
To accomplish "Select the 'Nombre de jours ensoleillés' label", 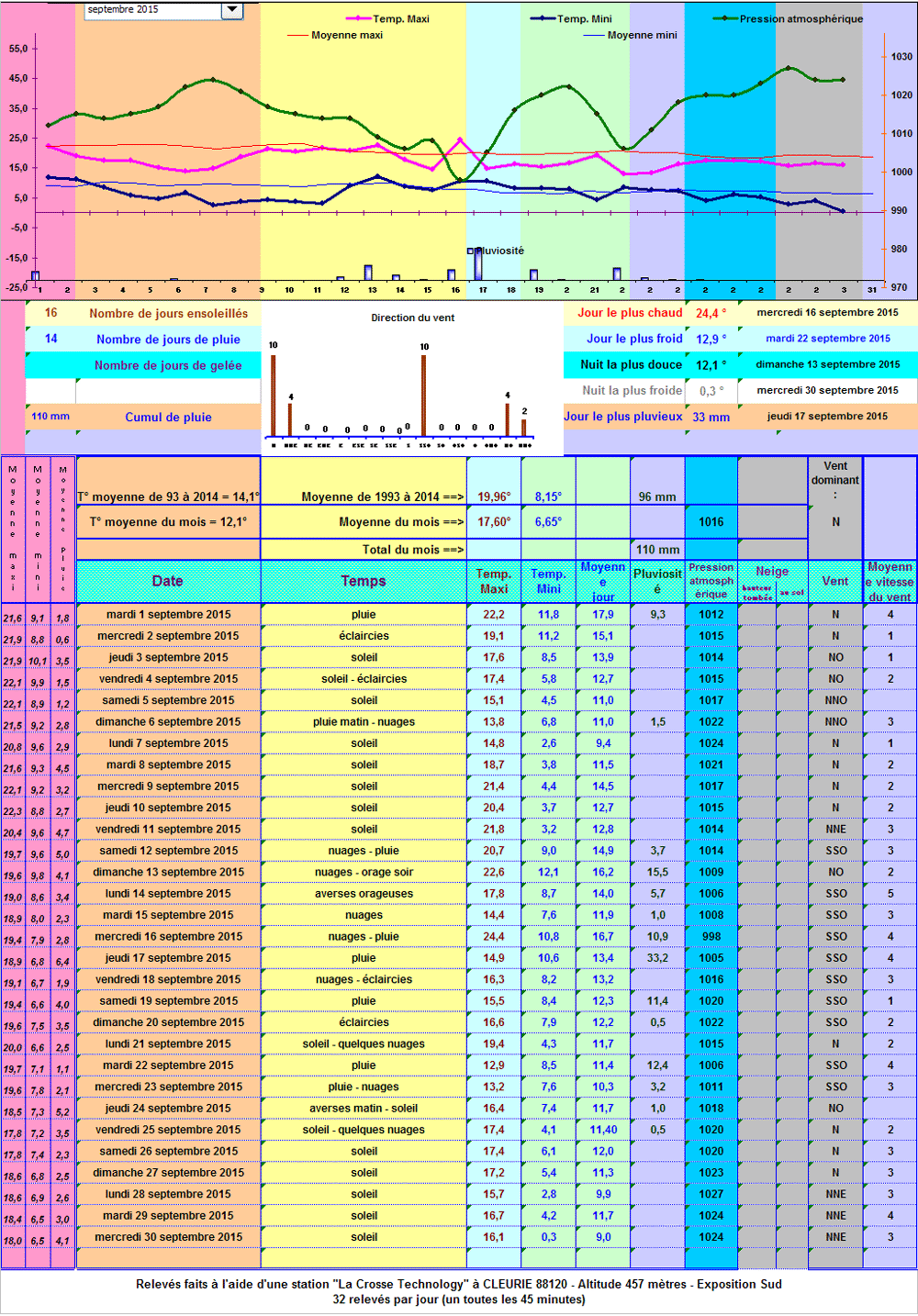I will pos(169,313).
